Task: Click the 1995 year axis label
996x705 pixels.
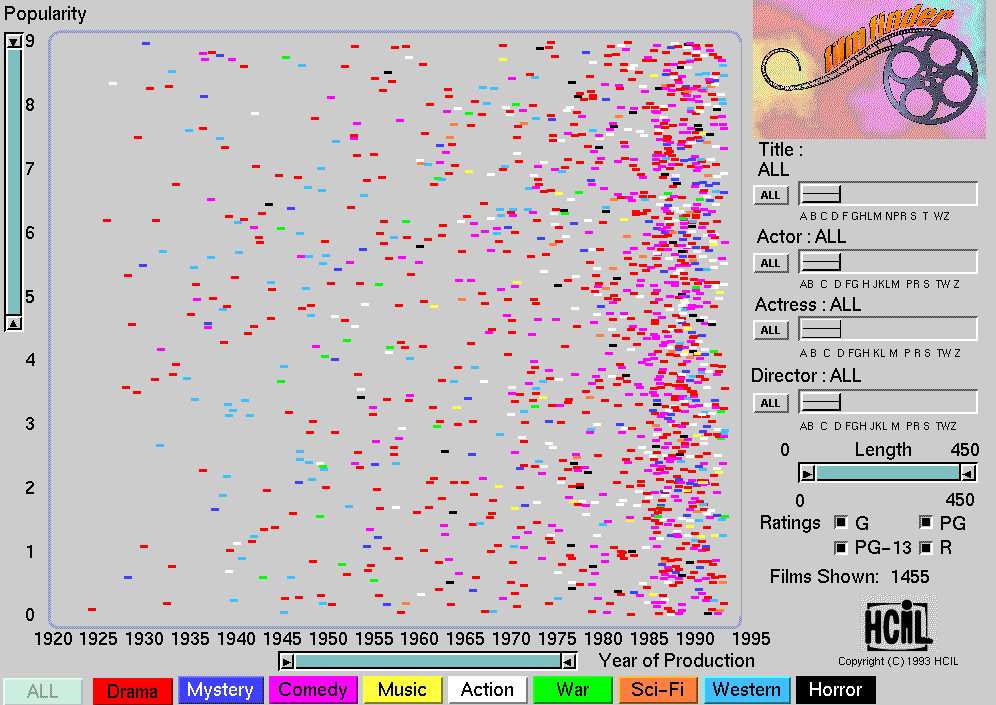Action: pyautogui.click(x=751, y=638)
